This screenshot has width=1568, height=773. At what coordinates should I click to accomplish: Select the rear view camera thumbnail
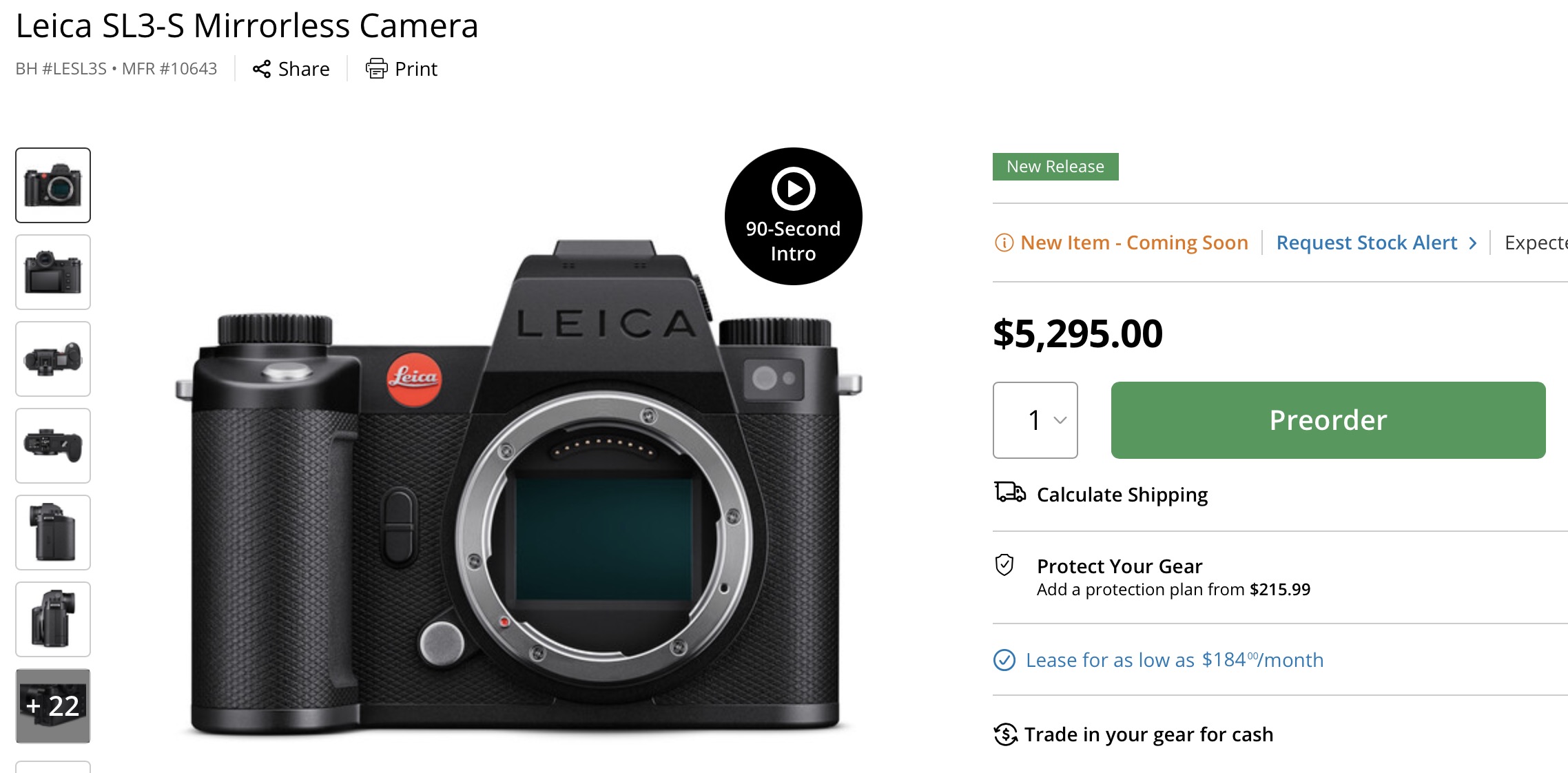(x=53, y=272)
